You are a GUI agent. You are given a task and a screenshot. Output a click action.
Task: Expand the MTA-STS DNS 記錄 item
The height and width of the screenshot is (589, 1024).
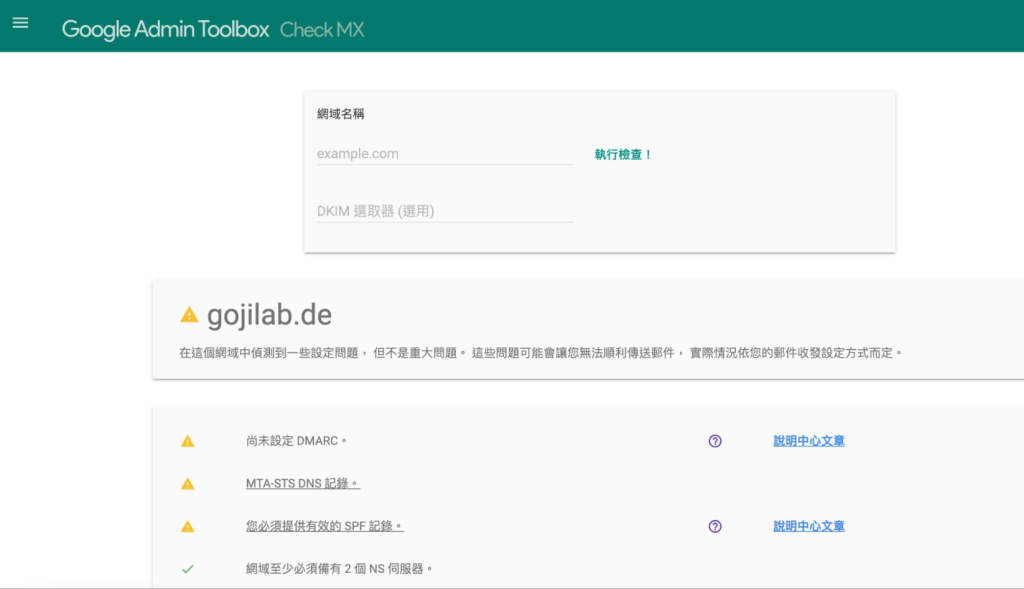pyautogui.click(x=302, y=483)
